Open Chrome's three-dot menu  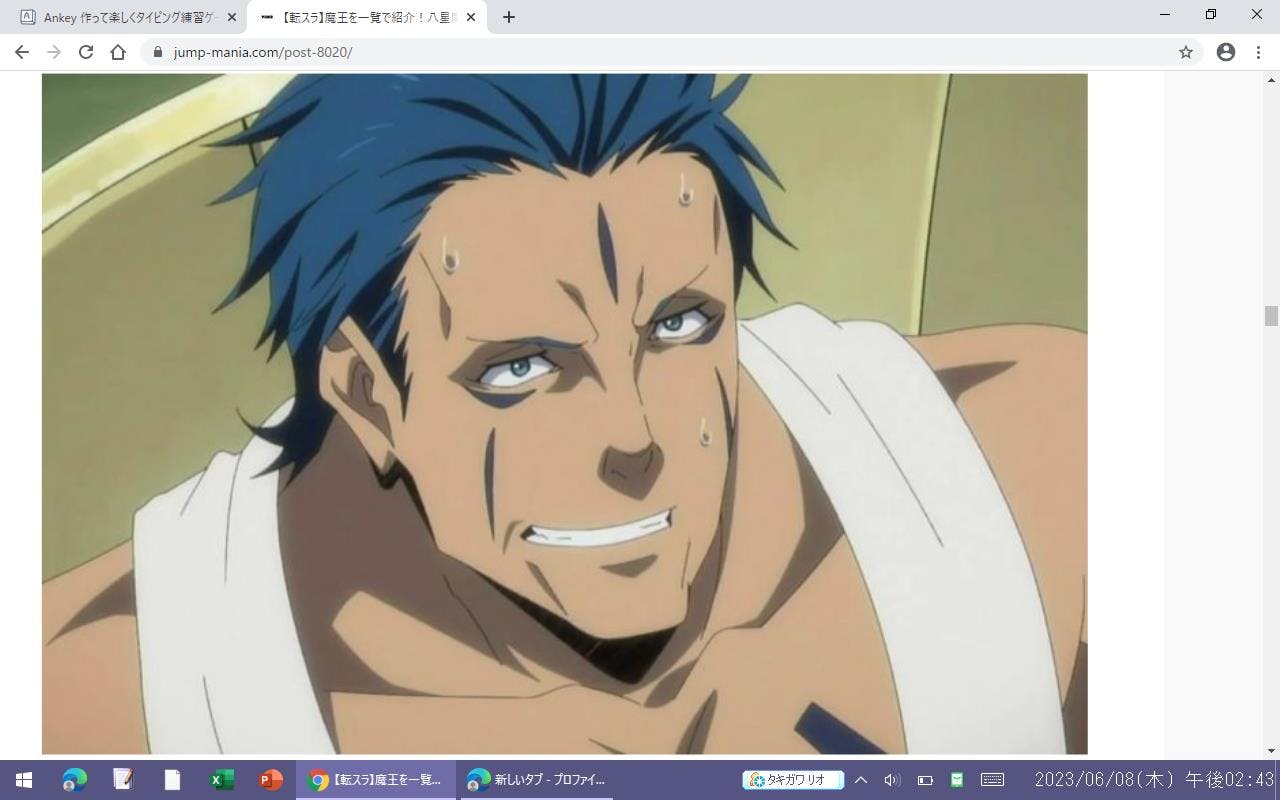pyautogui.click(x=1259, y=52)
